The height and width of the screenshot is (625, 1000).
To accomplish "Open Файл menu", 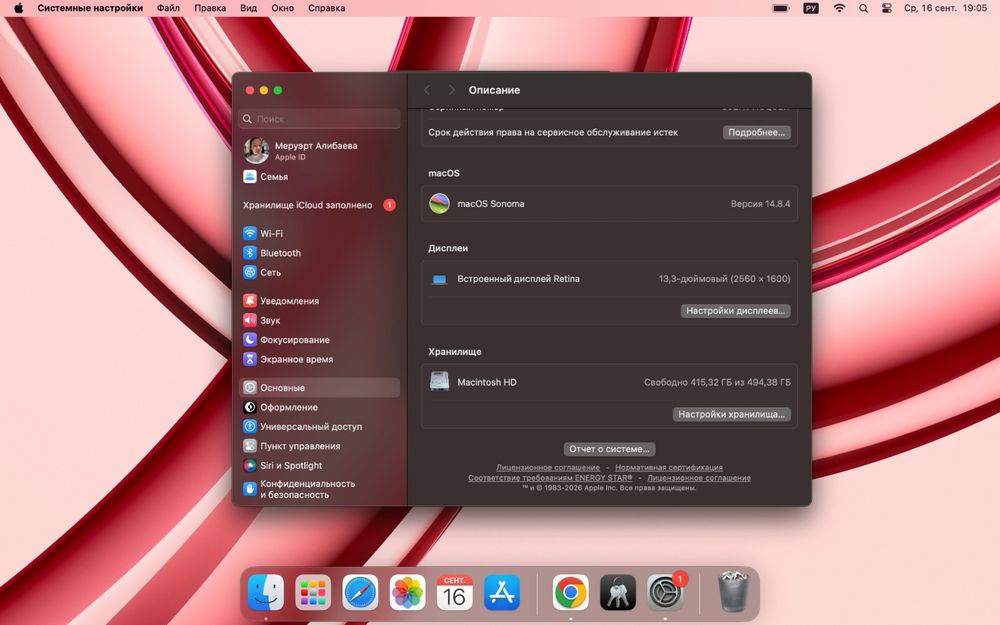I will 168,8.
